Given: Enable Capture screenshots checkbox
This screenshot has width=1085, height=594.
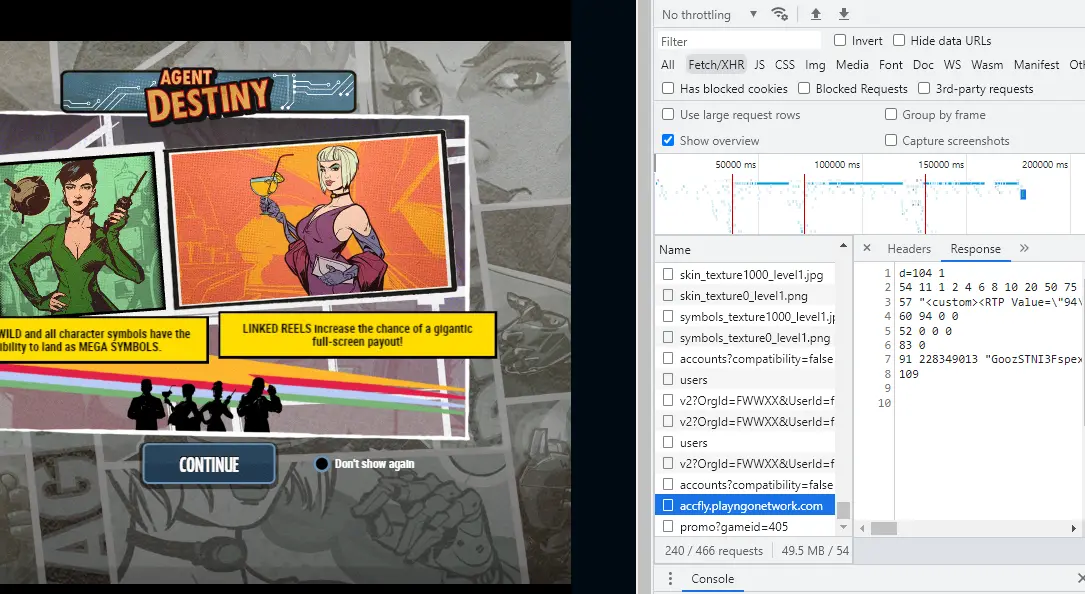Looking at the screenshot, I should click(x=891, y=140).
